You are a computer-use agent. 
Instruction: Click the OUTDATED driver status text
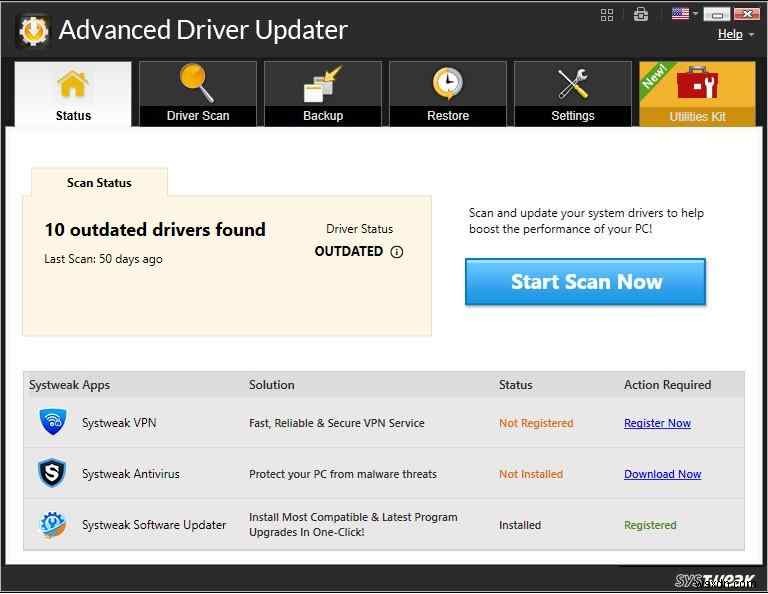pyautogui.click(x=349, y=251)
